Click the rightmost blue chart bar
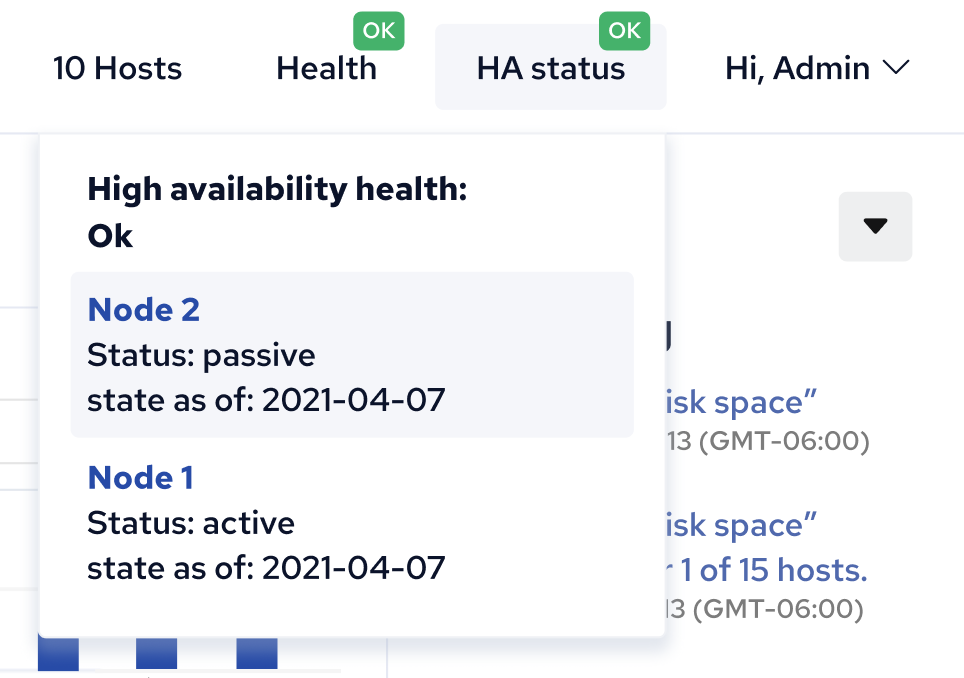Image resolution: width=964 pixels, height=678 pixels. pyautogui.click(x=258, y=655)
